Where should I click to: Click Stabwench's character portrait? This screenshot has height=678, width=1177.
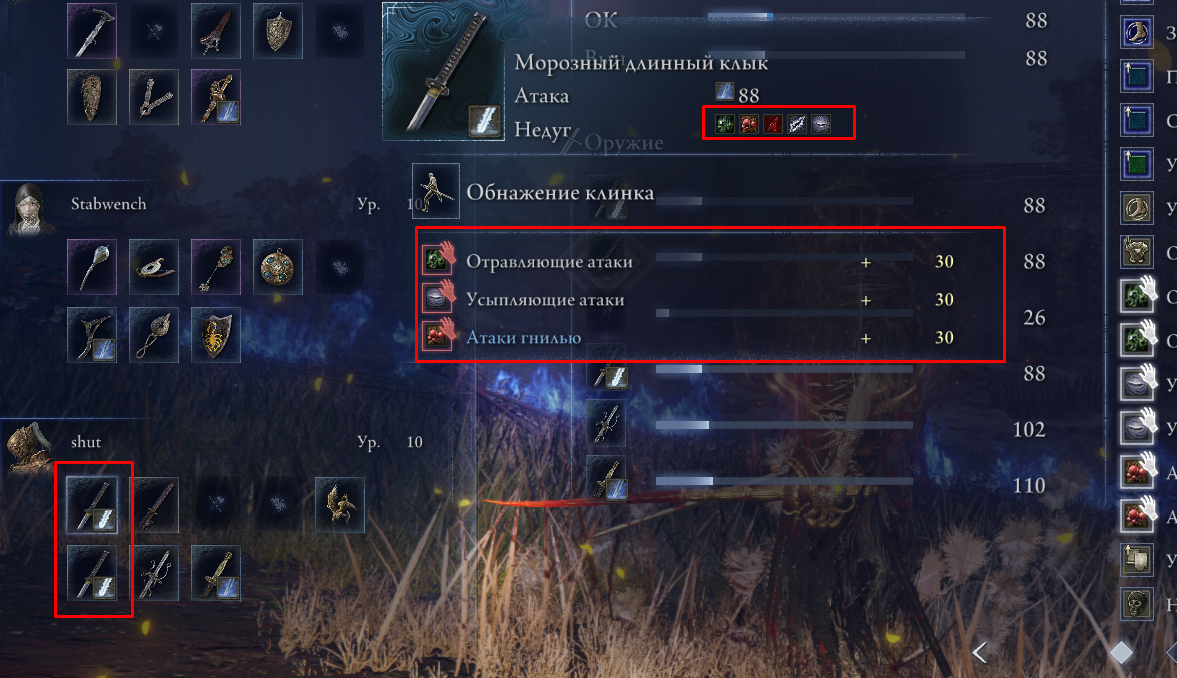[x=30, y=209]
